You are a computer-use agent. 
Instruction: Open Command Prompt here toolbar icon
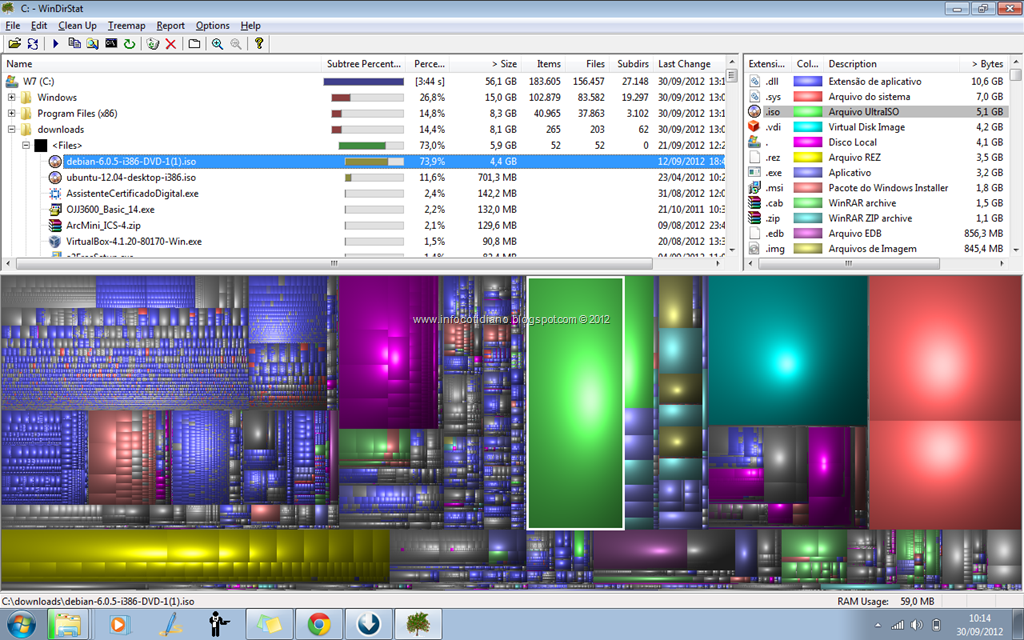110,45
